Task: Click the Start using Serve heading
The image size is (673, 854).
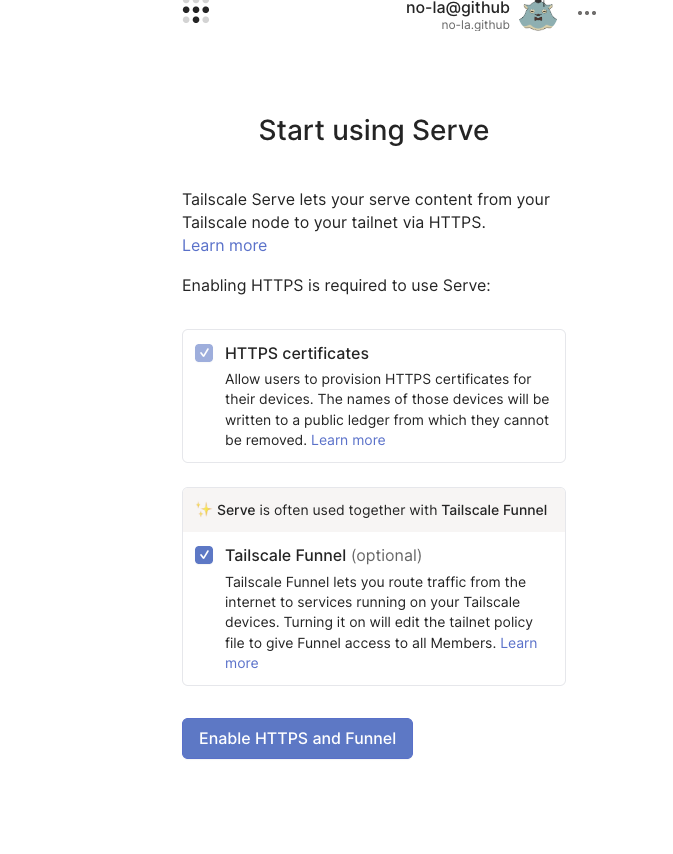Action: [x=374, y=131]
